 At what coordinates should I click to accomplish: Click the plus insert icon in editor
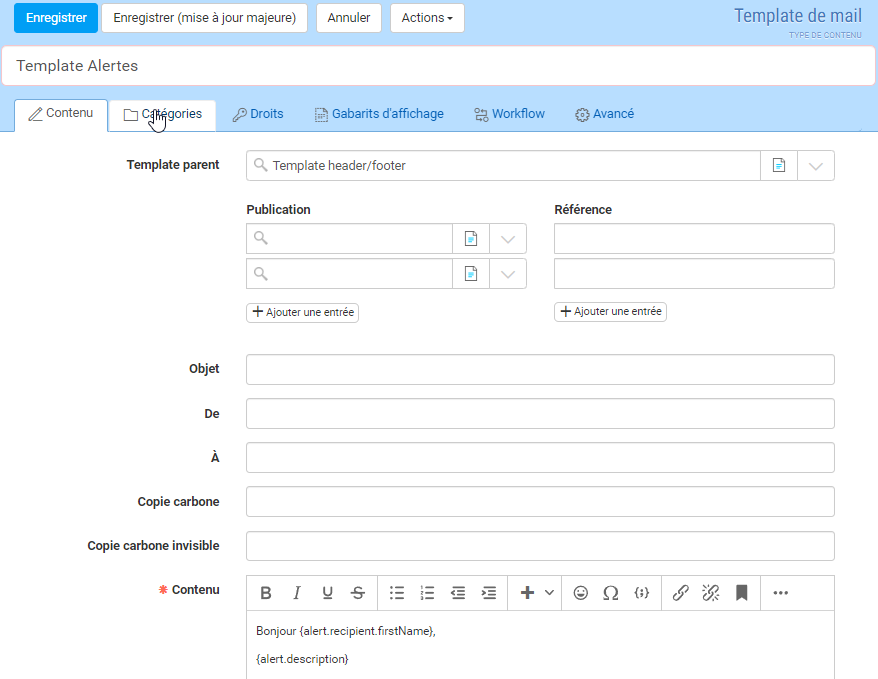[527, 593]
